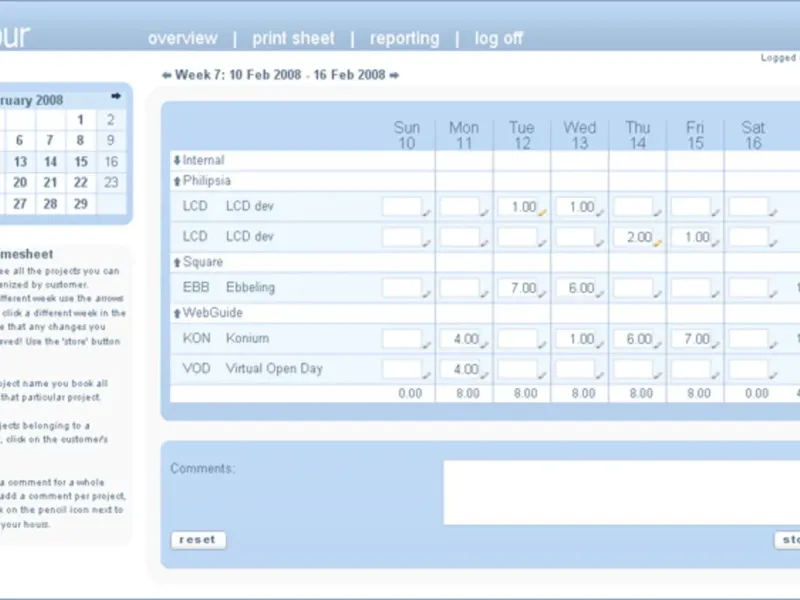800x600 pixels.
Task: Click the VOD project code
Action: click(x=196, y=368)
